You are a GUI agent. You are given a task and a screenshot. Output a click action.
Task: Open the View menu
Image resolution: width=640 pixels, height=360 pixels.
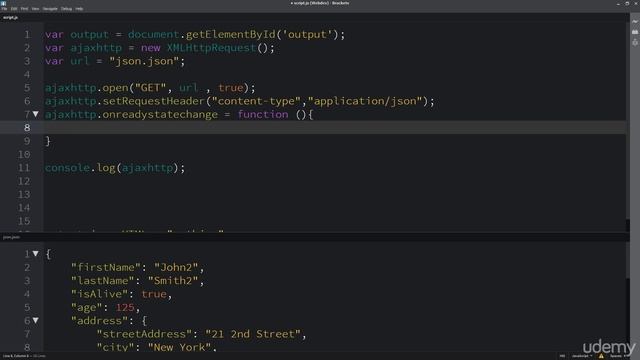pos(36,9)
